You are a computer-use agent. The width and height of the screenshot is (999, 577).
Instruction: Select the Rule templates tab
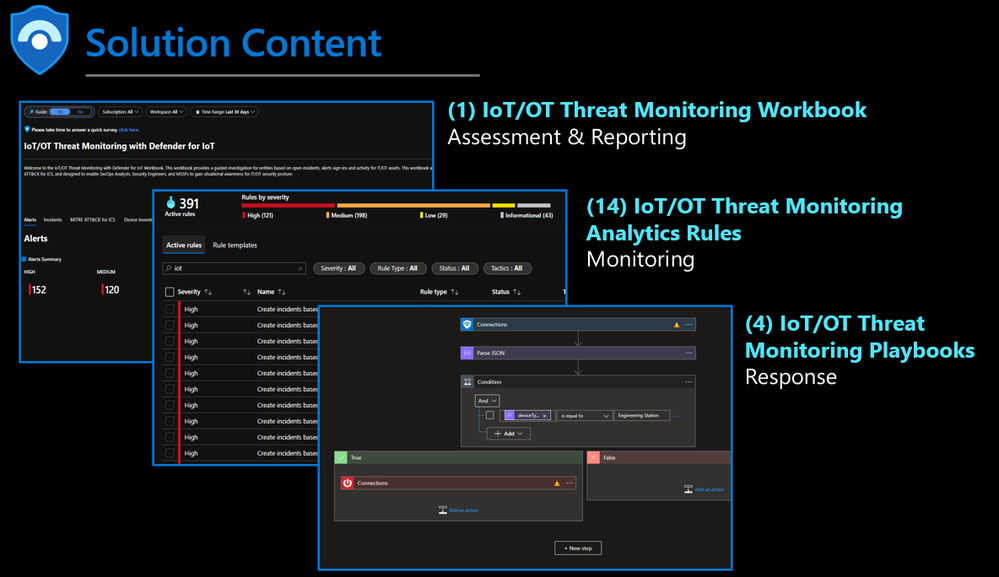(x=235, y=245)
